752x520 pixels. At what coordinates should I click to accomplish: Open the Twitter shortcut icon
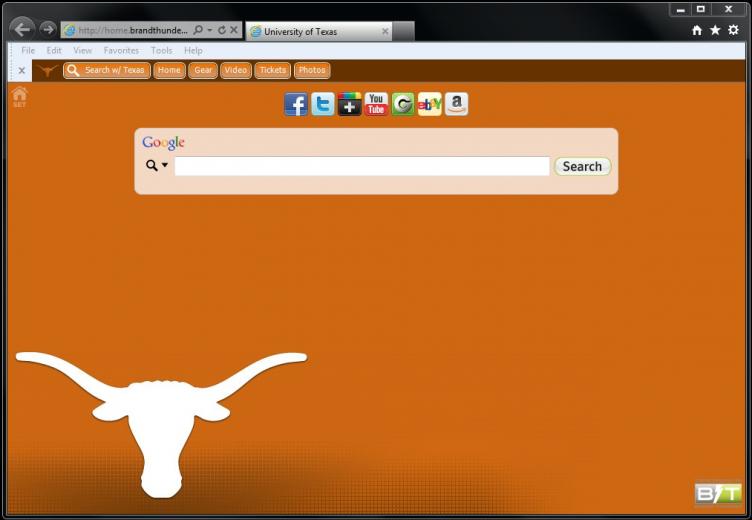pyautogui.click(x=323, y=104)
